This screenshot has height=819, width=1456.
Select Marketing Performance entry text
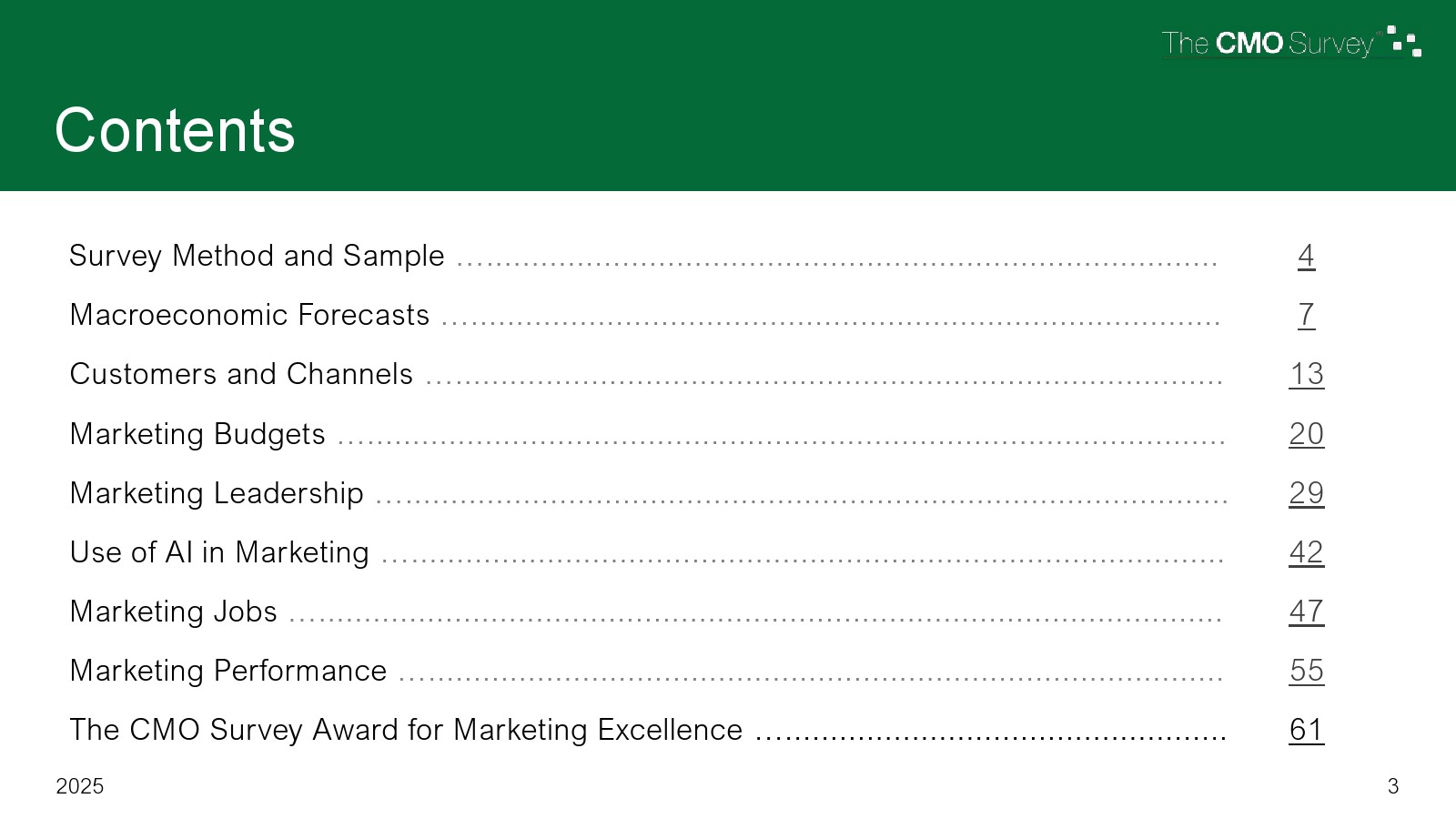228,671
